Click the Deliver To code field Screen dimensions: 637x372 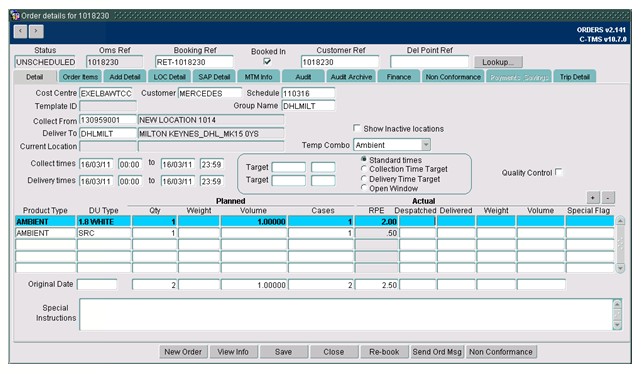coord(108,133)
